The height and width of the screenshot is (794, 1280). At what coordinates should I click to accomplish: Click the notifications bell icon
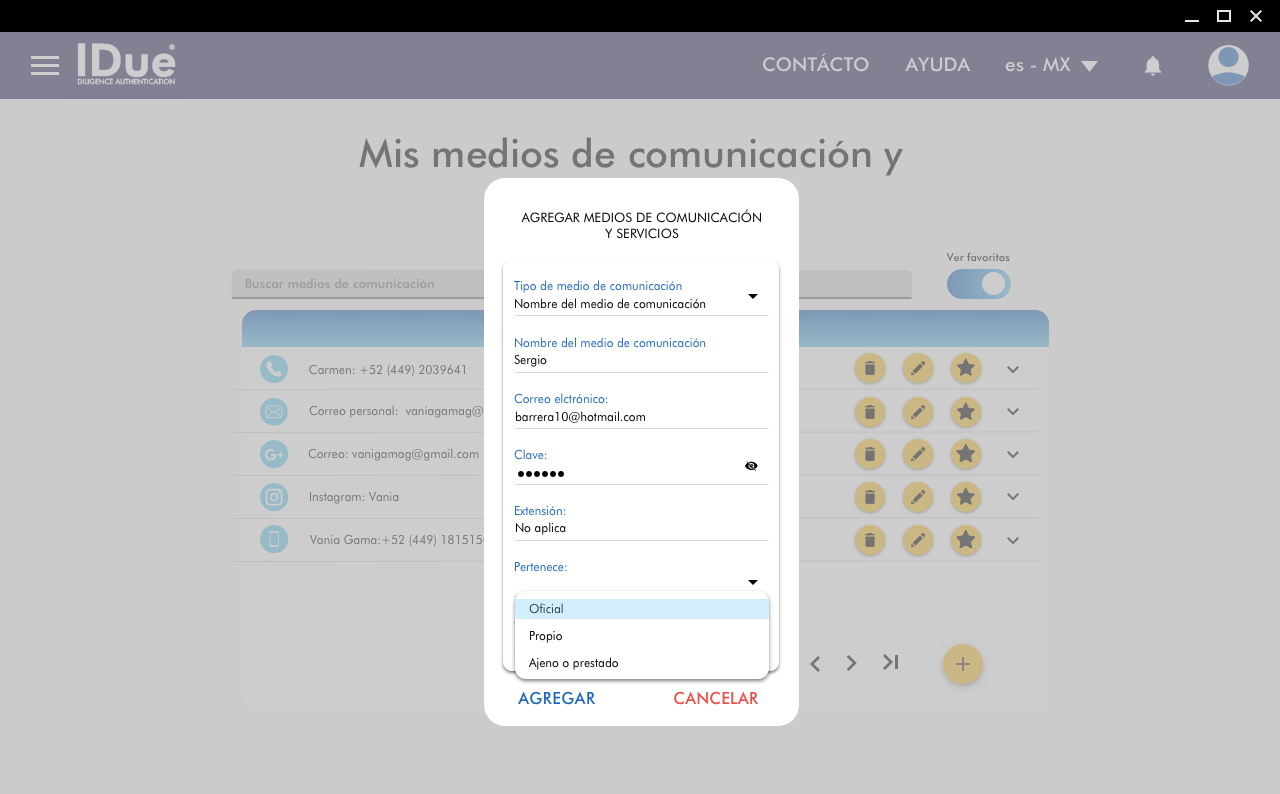click(1152, 66)
